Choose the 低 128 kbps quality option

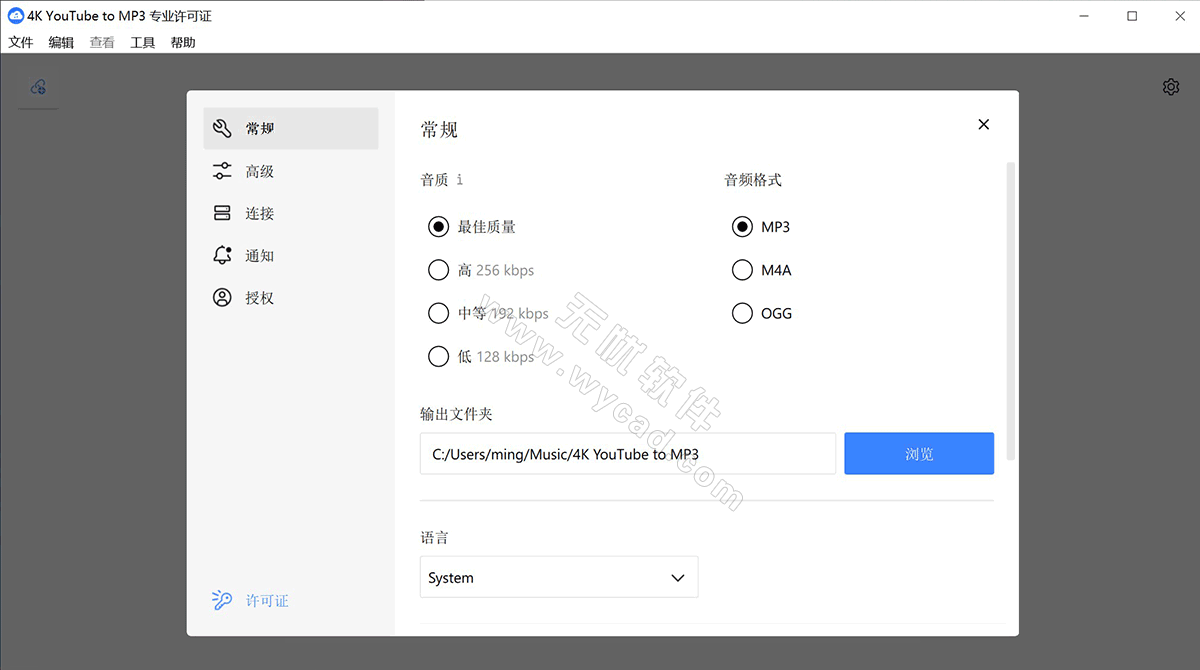pos(438,356)
